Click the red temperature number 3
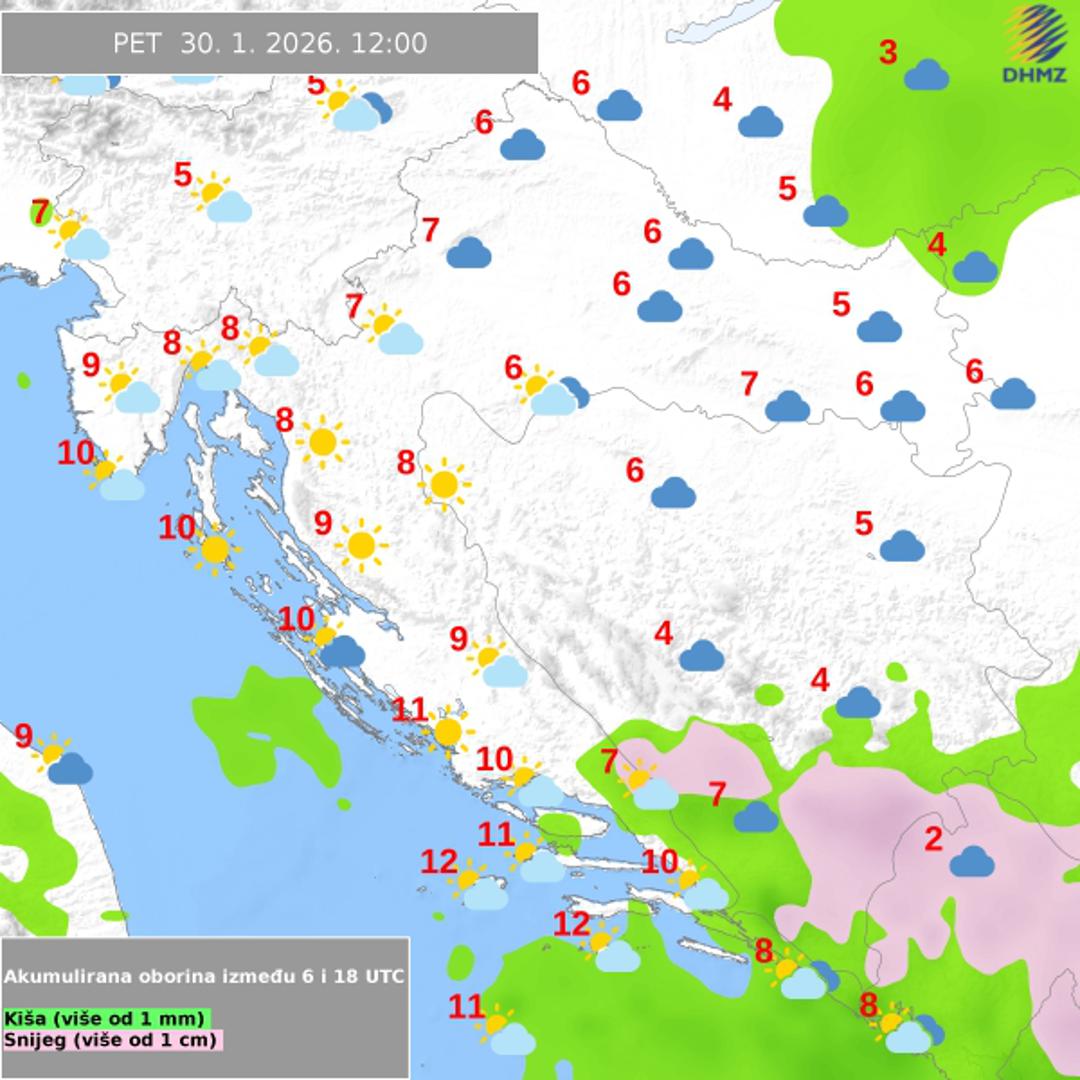 pos(888,52)
